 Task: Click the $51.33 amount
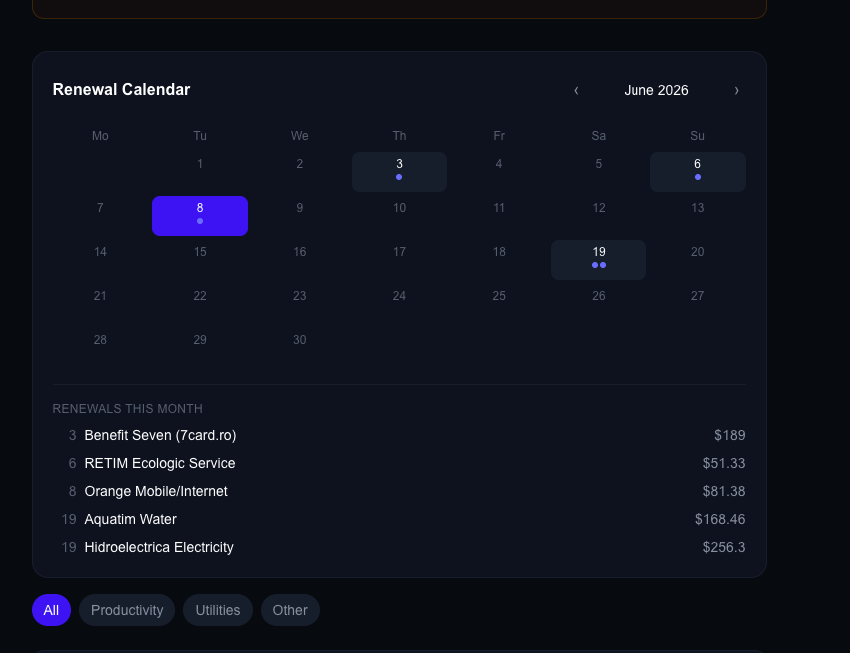tap(724, 463)
